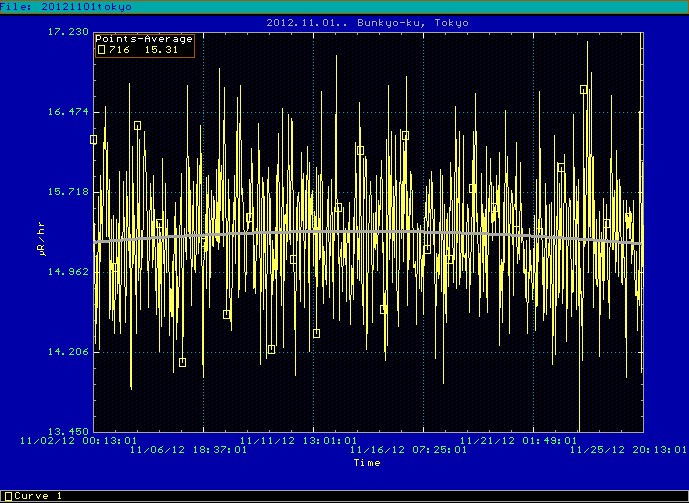Select the Points-Average legend header

(144, 39)
